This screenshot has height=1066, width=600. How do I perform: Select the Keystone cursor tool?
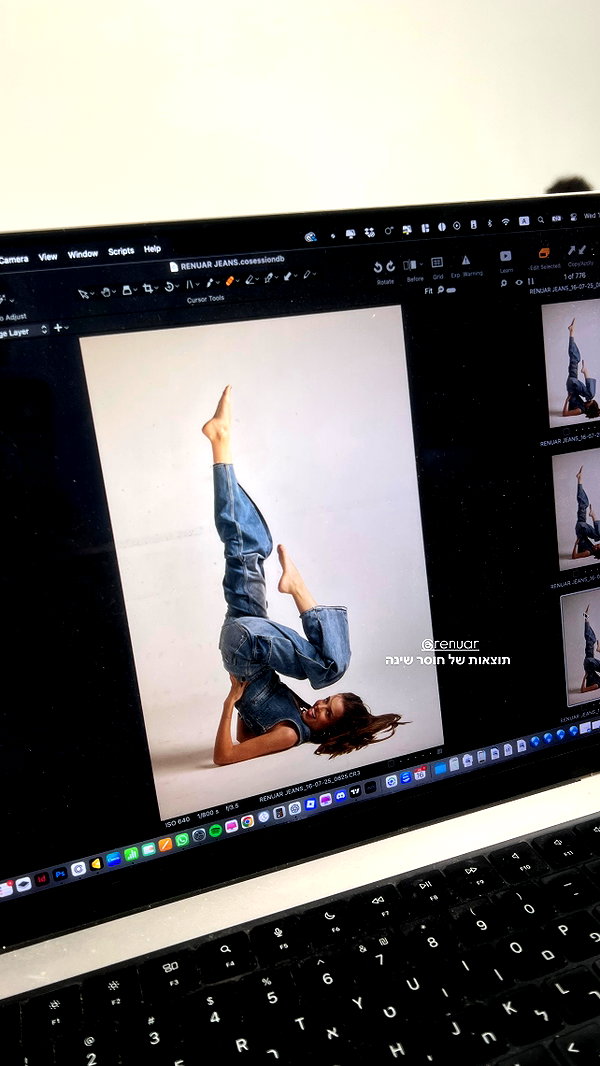190,285
